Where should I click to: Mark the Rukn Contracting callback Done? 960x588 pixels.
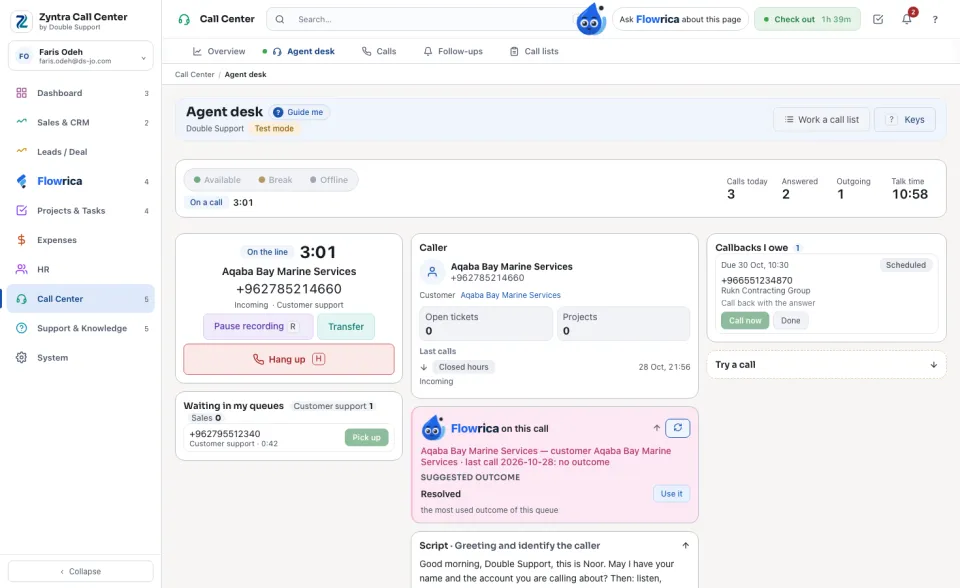(790, 320)
